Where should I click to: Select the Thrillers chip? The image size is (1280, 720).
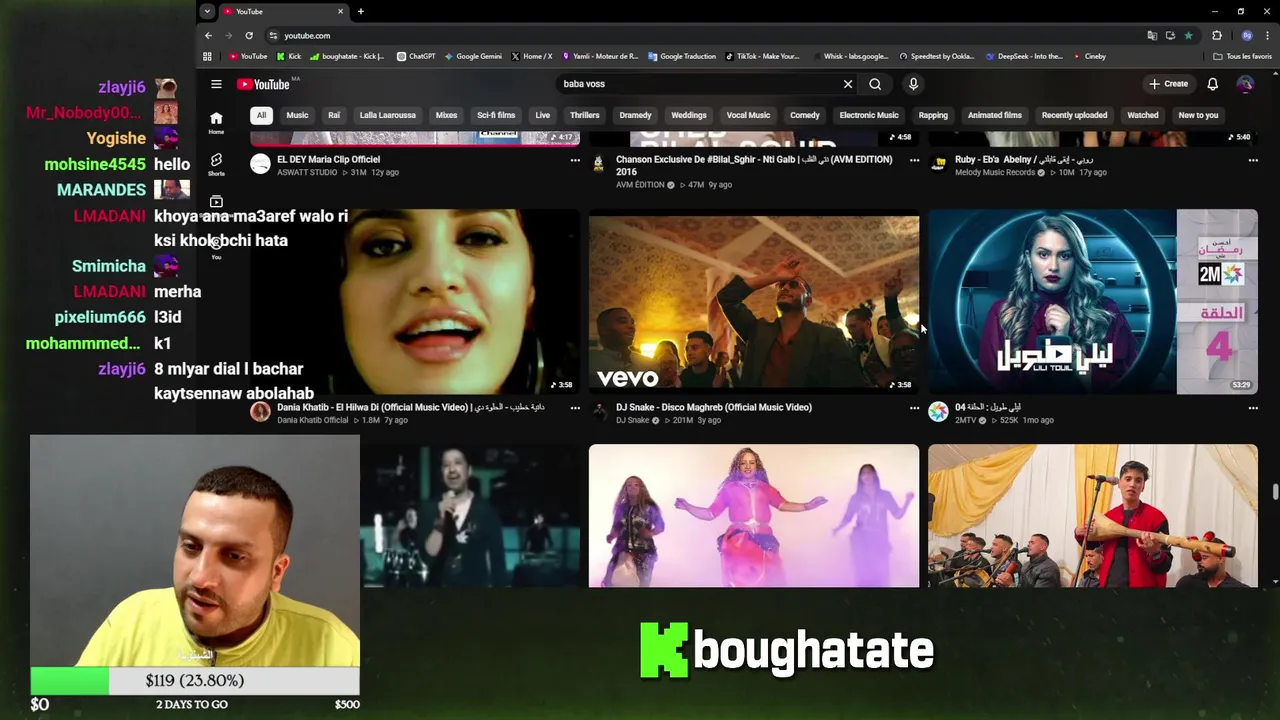click(585, 115)
